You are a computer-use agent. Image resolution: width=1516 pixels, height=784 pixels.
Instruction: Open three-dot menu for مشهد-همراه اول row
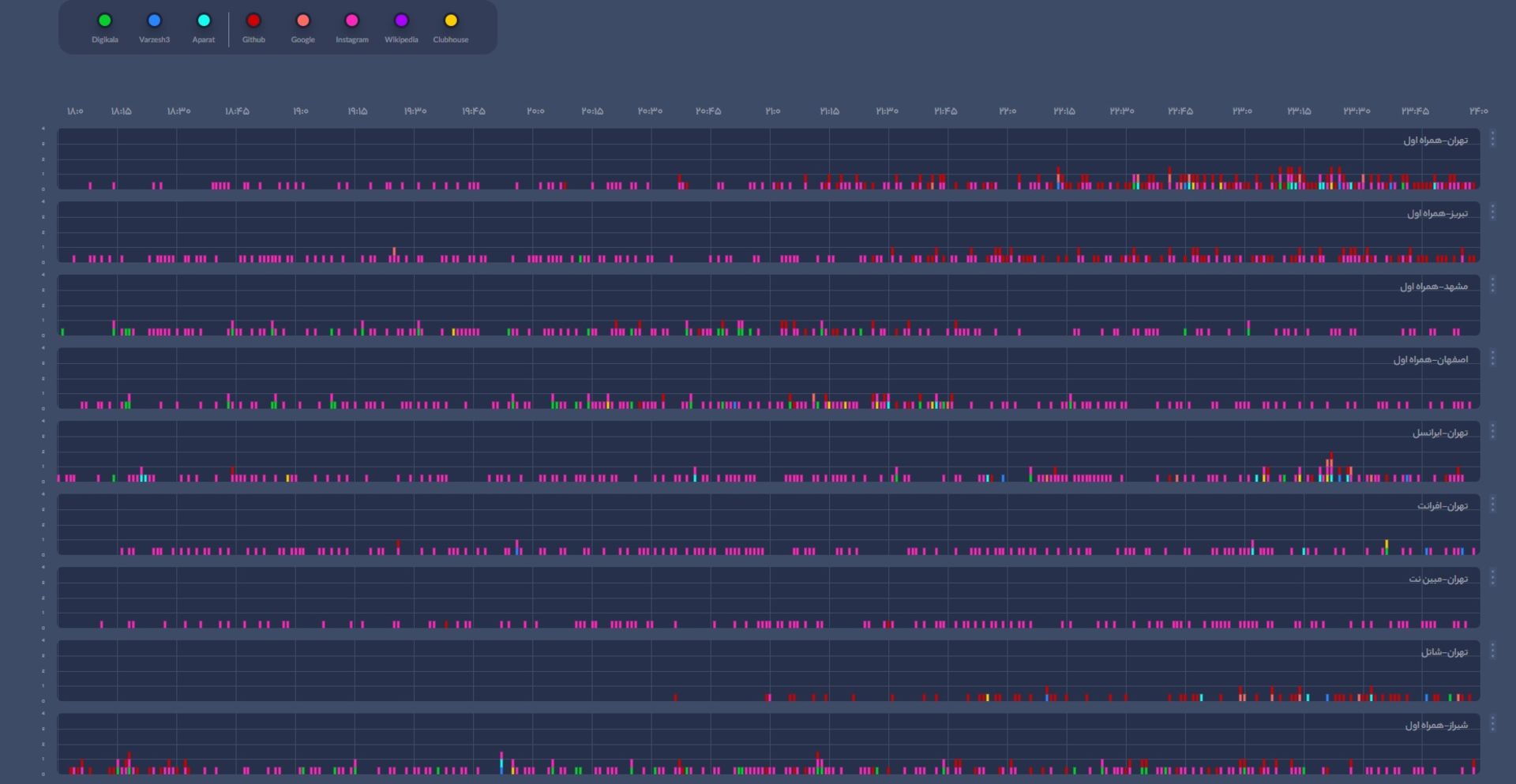1492,285
